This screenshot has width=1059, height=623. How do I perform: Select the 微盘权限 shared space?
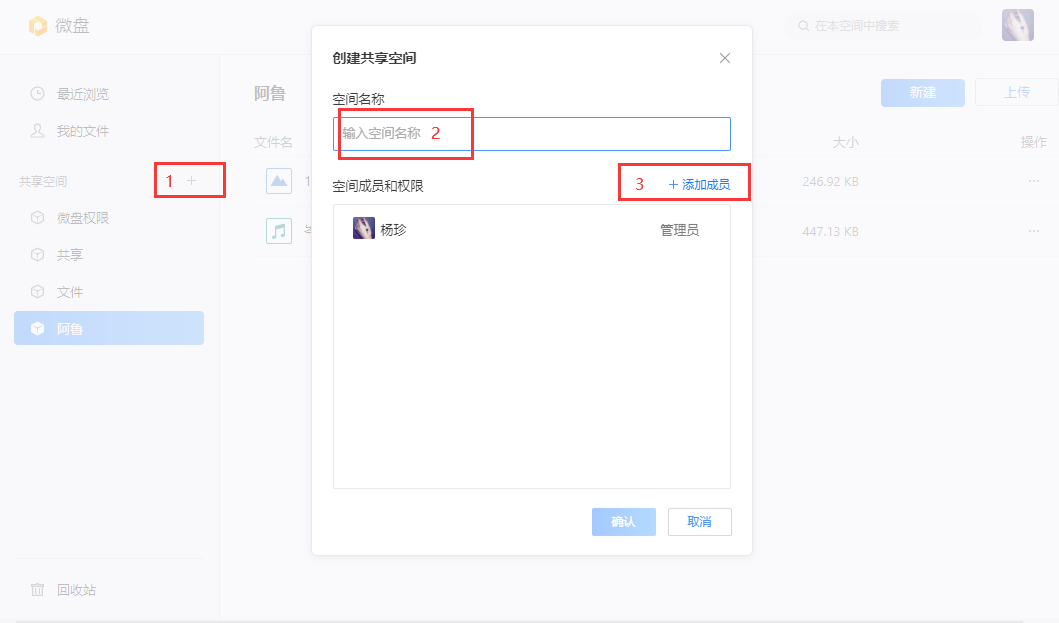coord(82,218)
